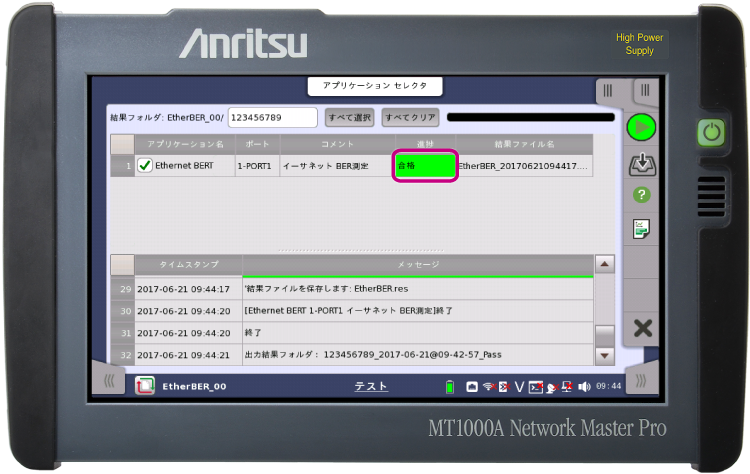Expand the left side panel with the ⟨⟨⟨ handle
750x474 pixels.
tap(109, 381)
